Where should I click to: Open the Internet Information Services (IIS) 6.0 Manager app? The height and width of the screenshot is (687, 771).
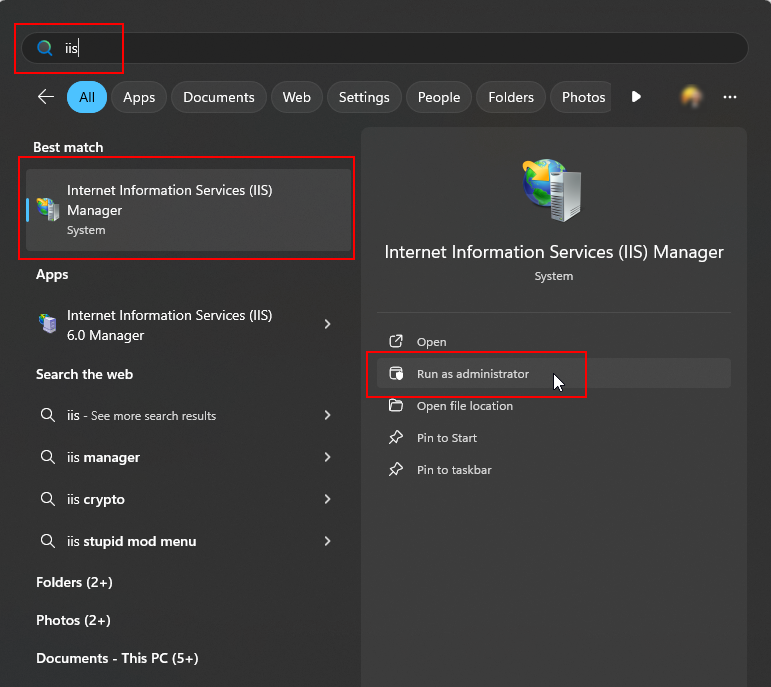(x=186, y=325)
